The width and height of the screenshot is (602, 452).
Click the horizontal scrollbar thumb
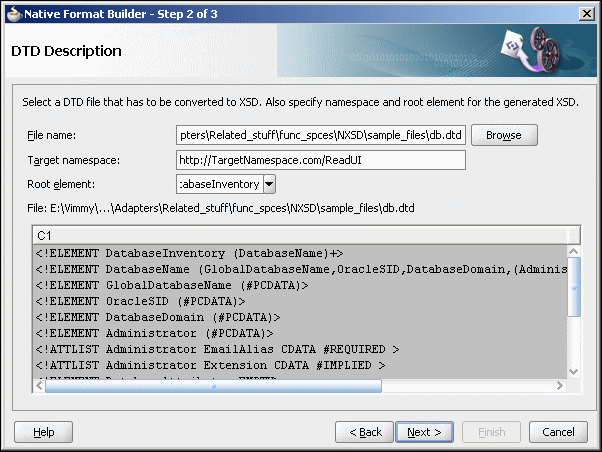click(x=213, y=386)
